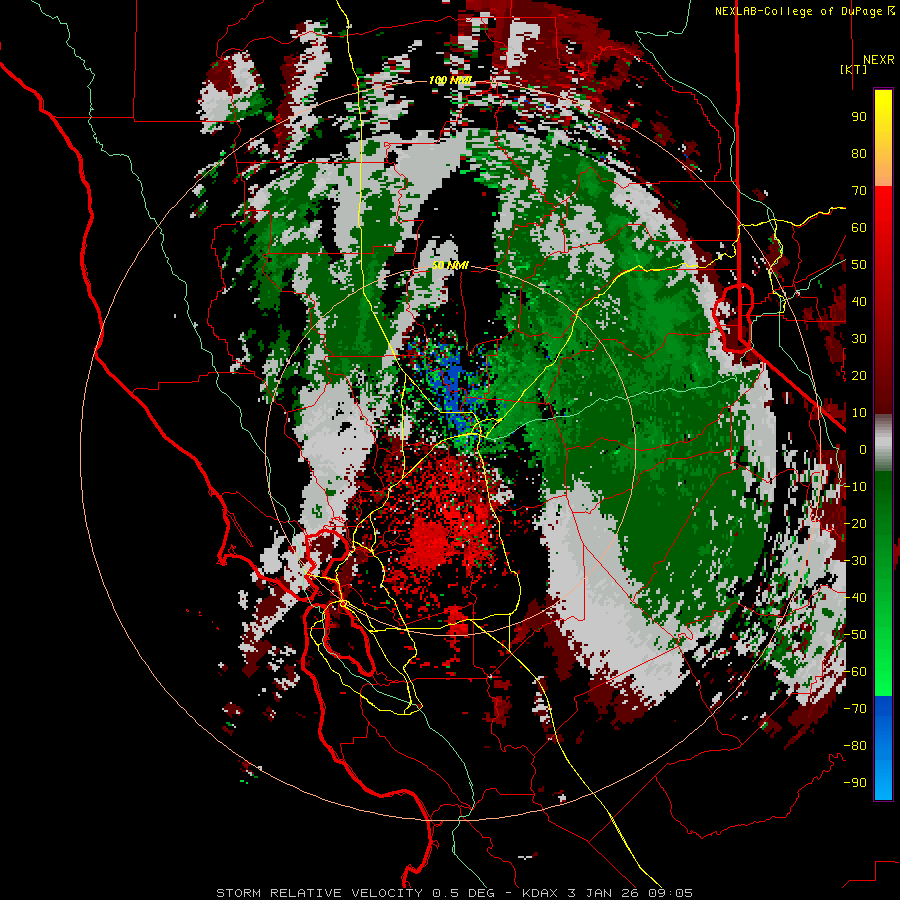
Task: Click the -50 value on the velocity scale
Action: click(x=856, y=634)
